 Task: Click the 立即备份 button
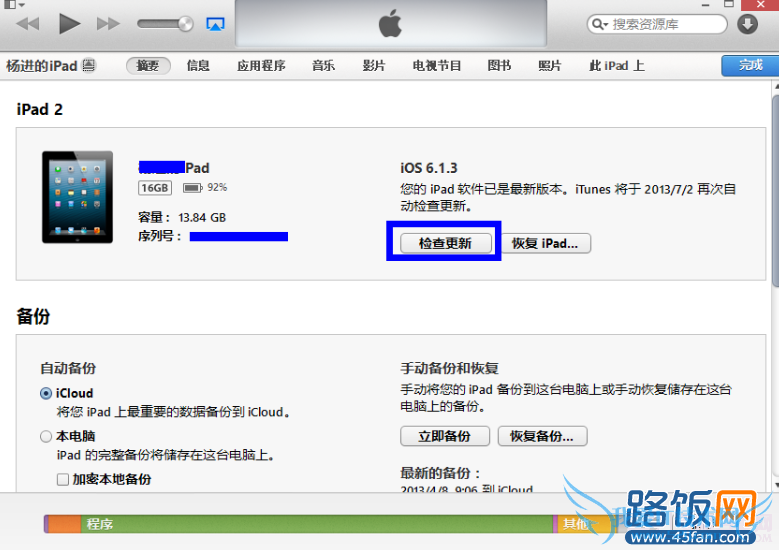(x=445, y=436)
